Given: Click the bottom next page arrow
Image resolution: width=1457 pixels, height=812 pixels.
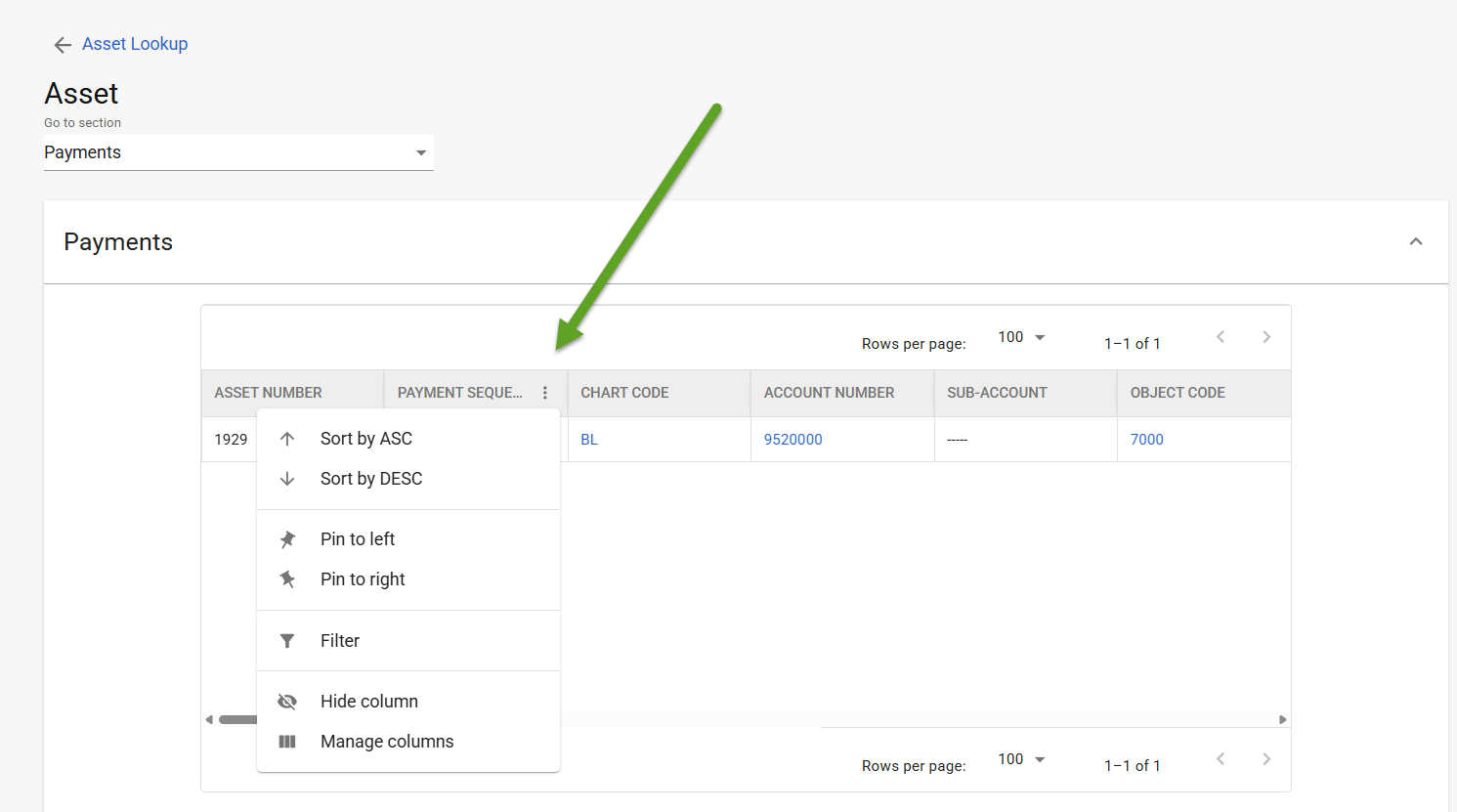Looking at the screenshot, I should click(x=1265, y=759).
